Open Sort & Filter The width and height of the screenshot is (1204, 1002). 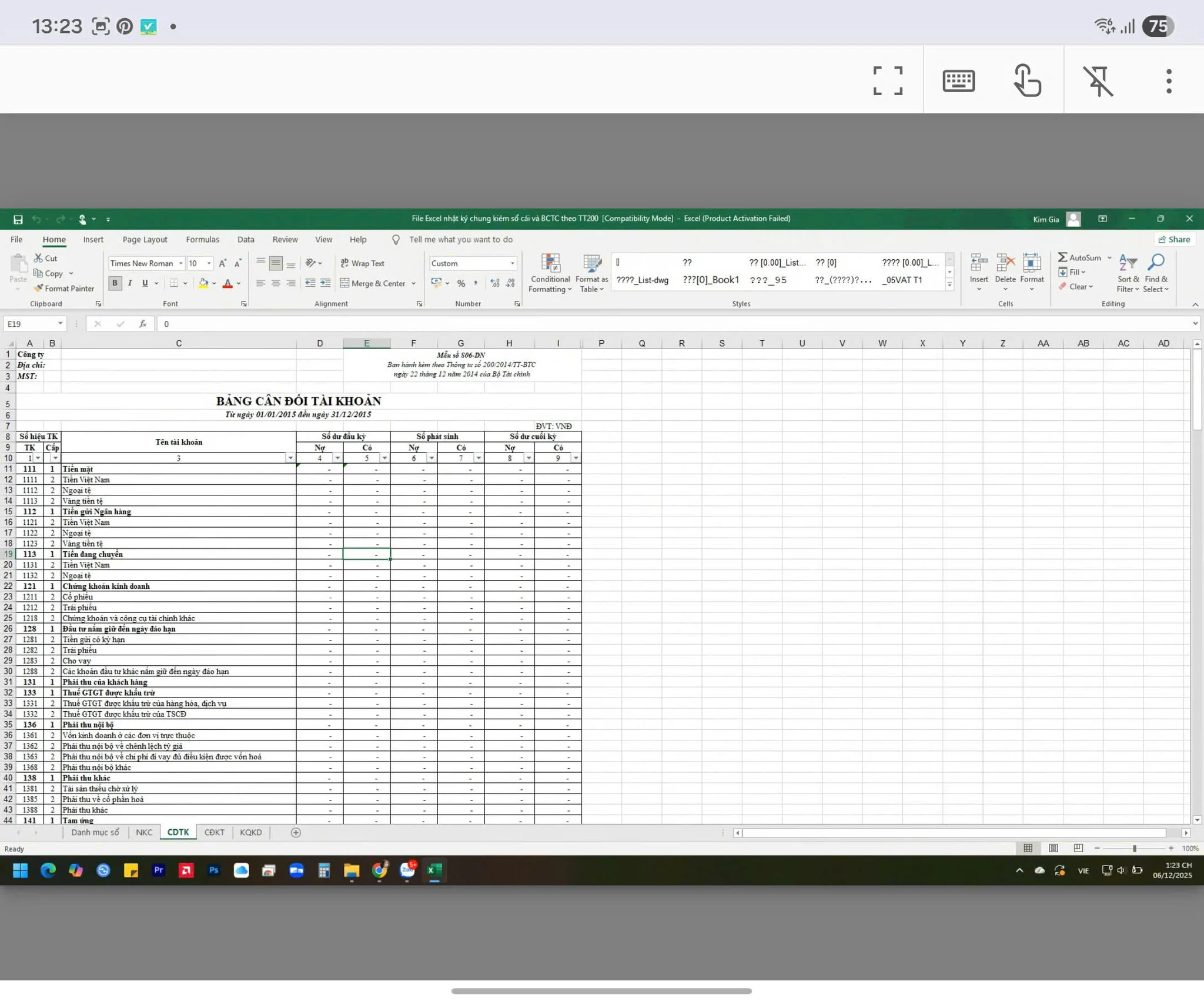[x=1128, y=273]
